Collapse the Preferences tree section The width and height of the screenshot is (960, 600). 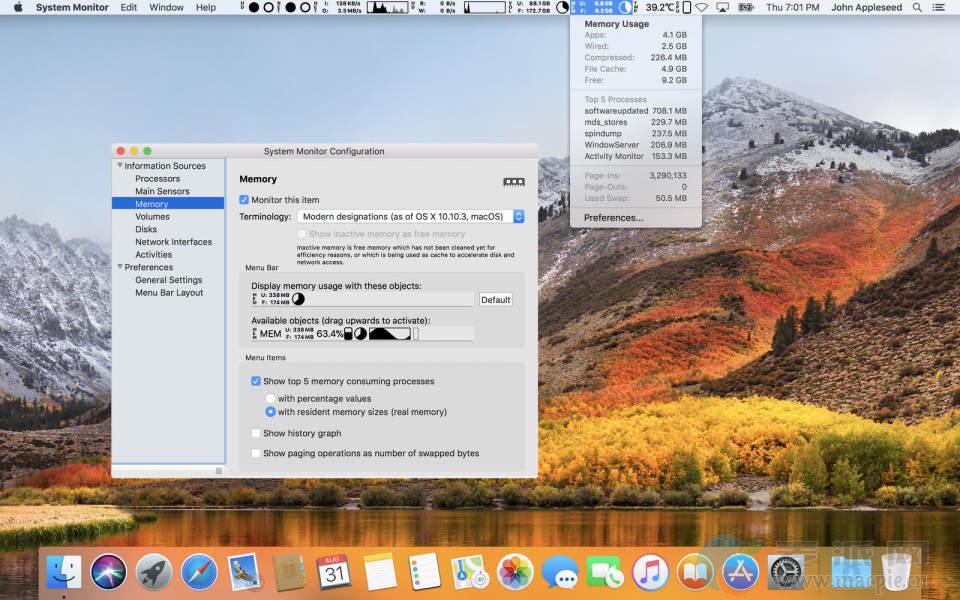(120, 267)
